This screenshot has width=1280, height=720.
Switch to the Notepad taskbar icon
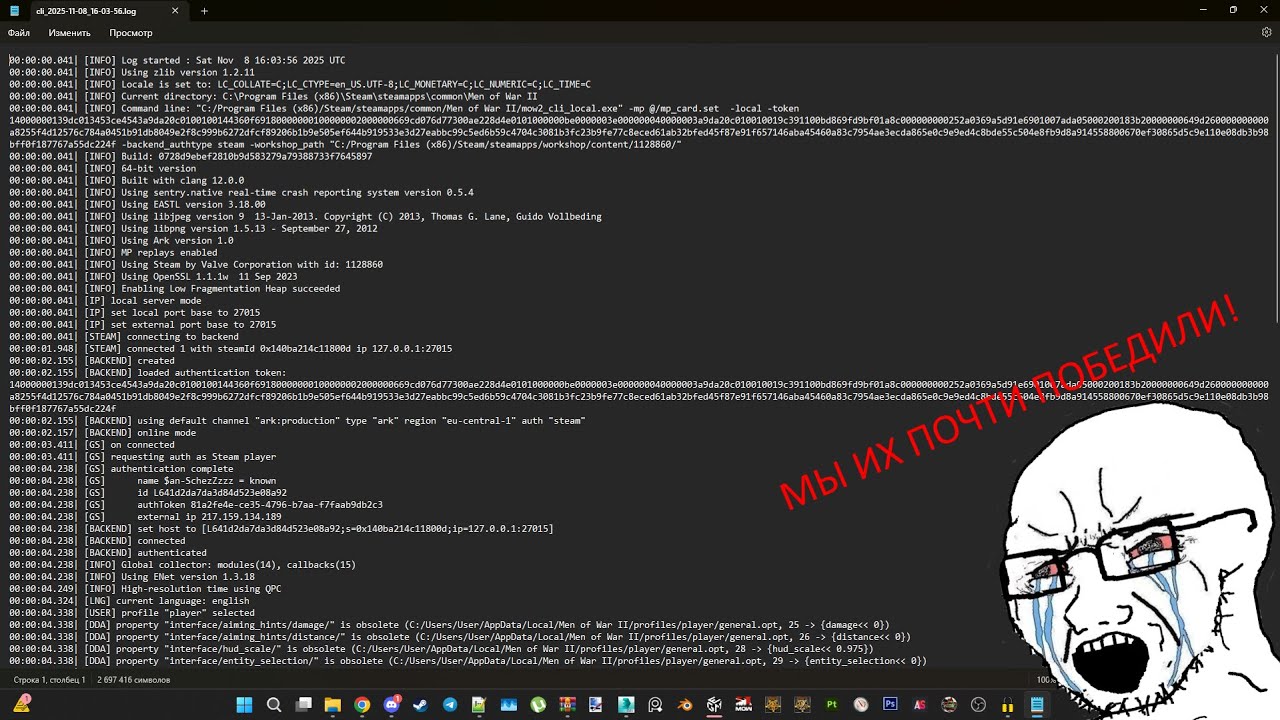1037,705
